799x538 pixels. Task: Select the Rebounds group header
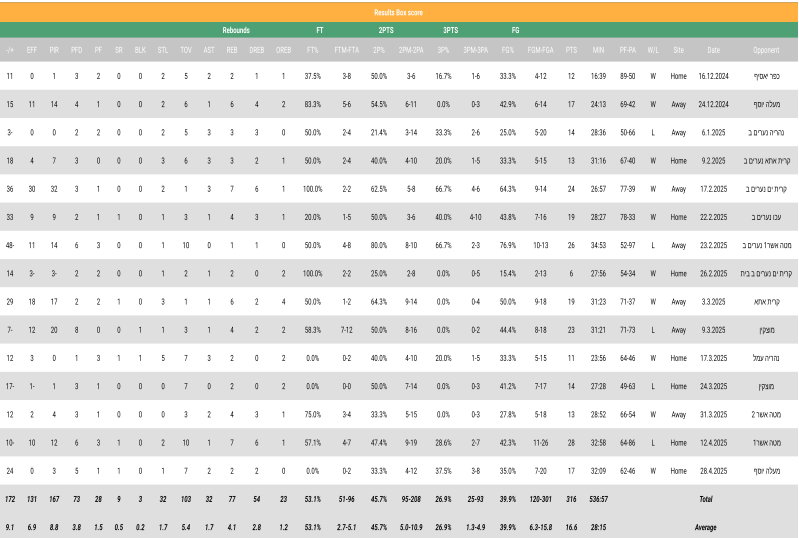pyautogui.click(x=236, y=31)
